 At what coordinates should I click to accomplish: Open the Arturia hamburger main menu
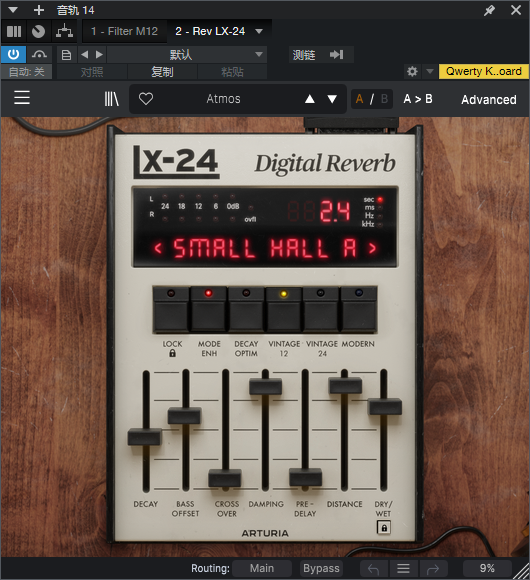pos(22,98)
